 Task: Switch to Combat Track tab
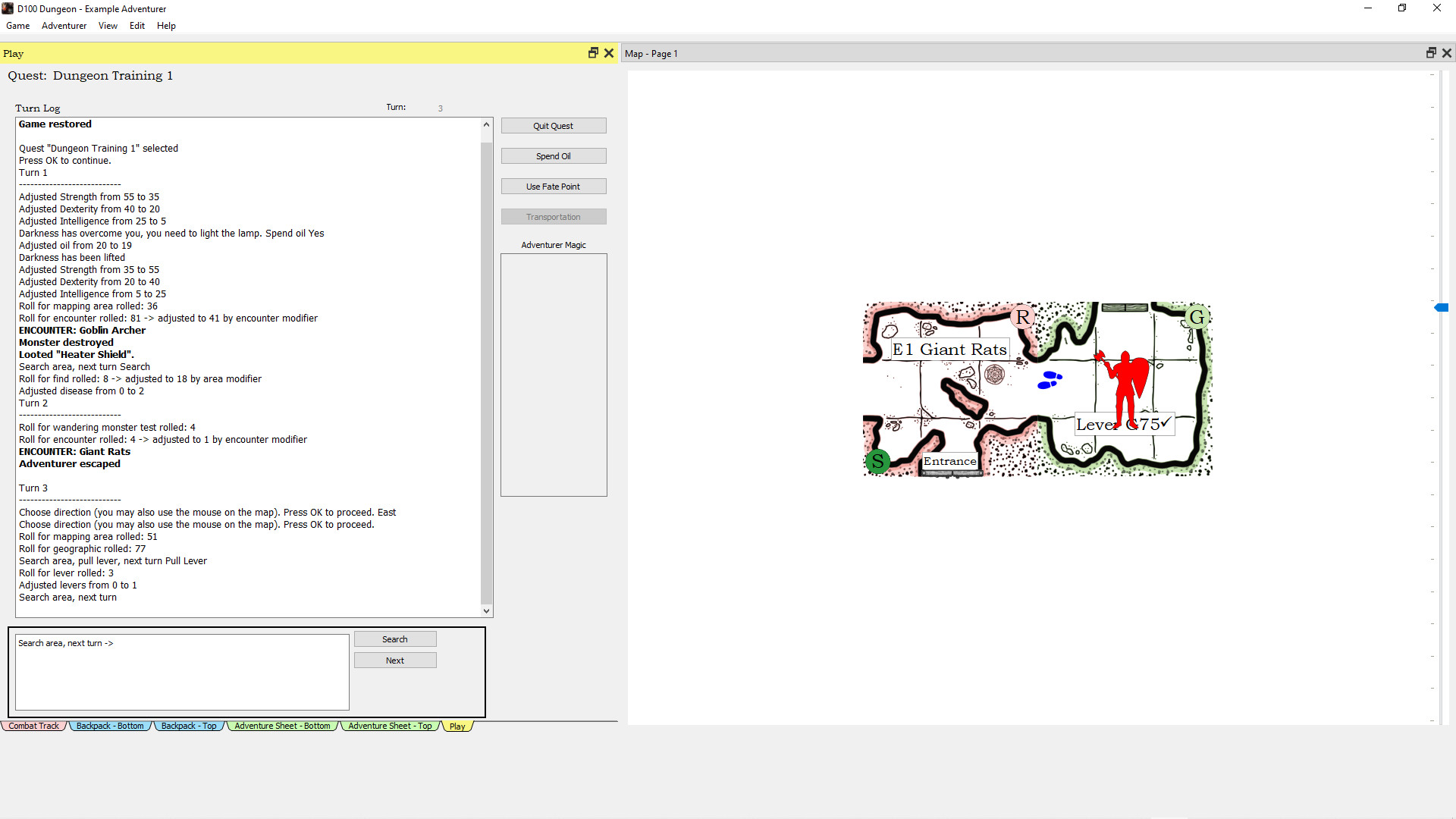(x=33, y=726)
